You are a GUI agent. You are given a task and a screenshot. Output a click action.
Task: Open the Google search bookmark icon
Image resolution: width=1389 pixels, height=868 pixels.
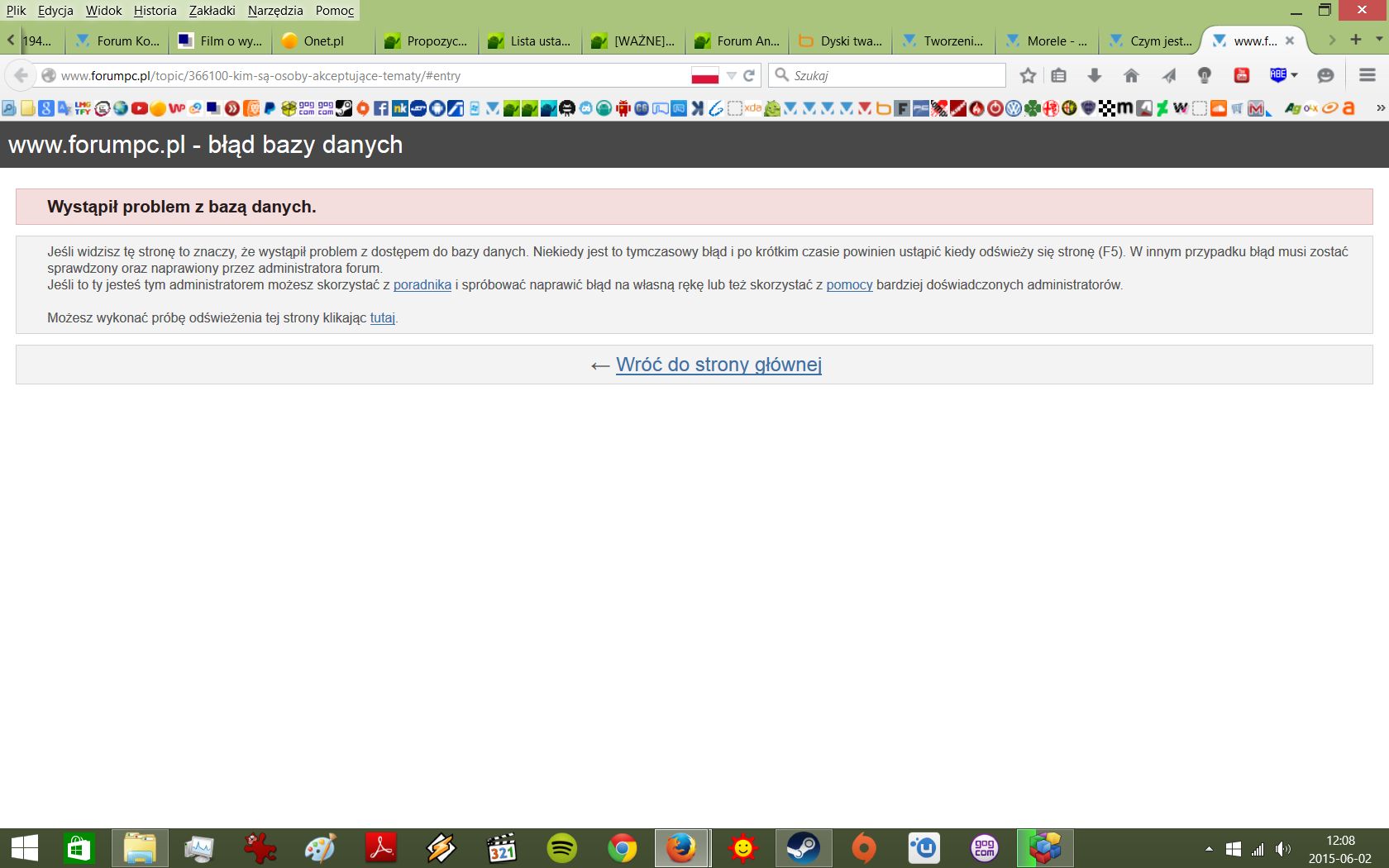46,108
